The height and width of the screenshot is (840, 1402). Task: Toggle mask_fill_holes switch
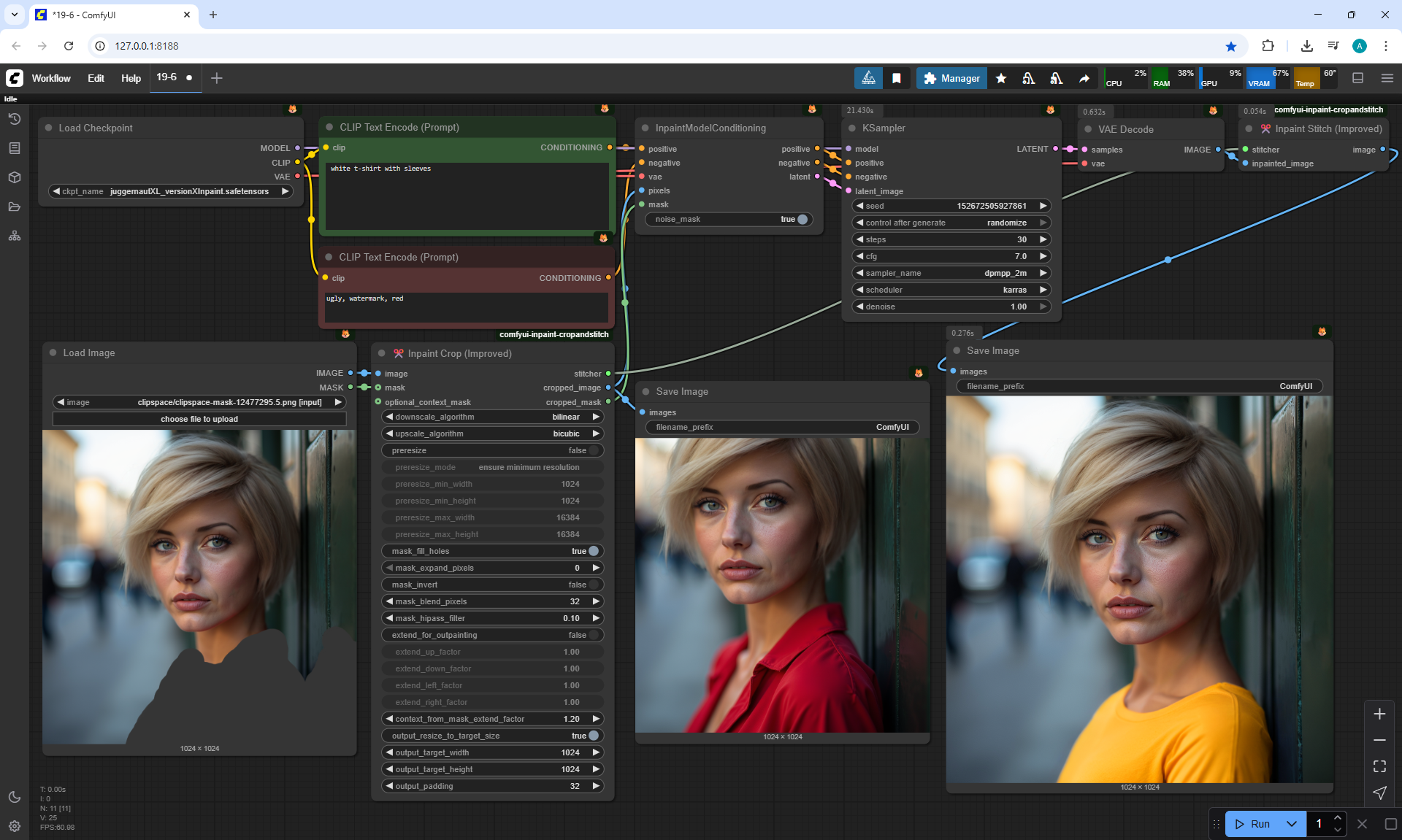593,551
